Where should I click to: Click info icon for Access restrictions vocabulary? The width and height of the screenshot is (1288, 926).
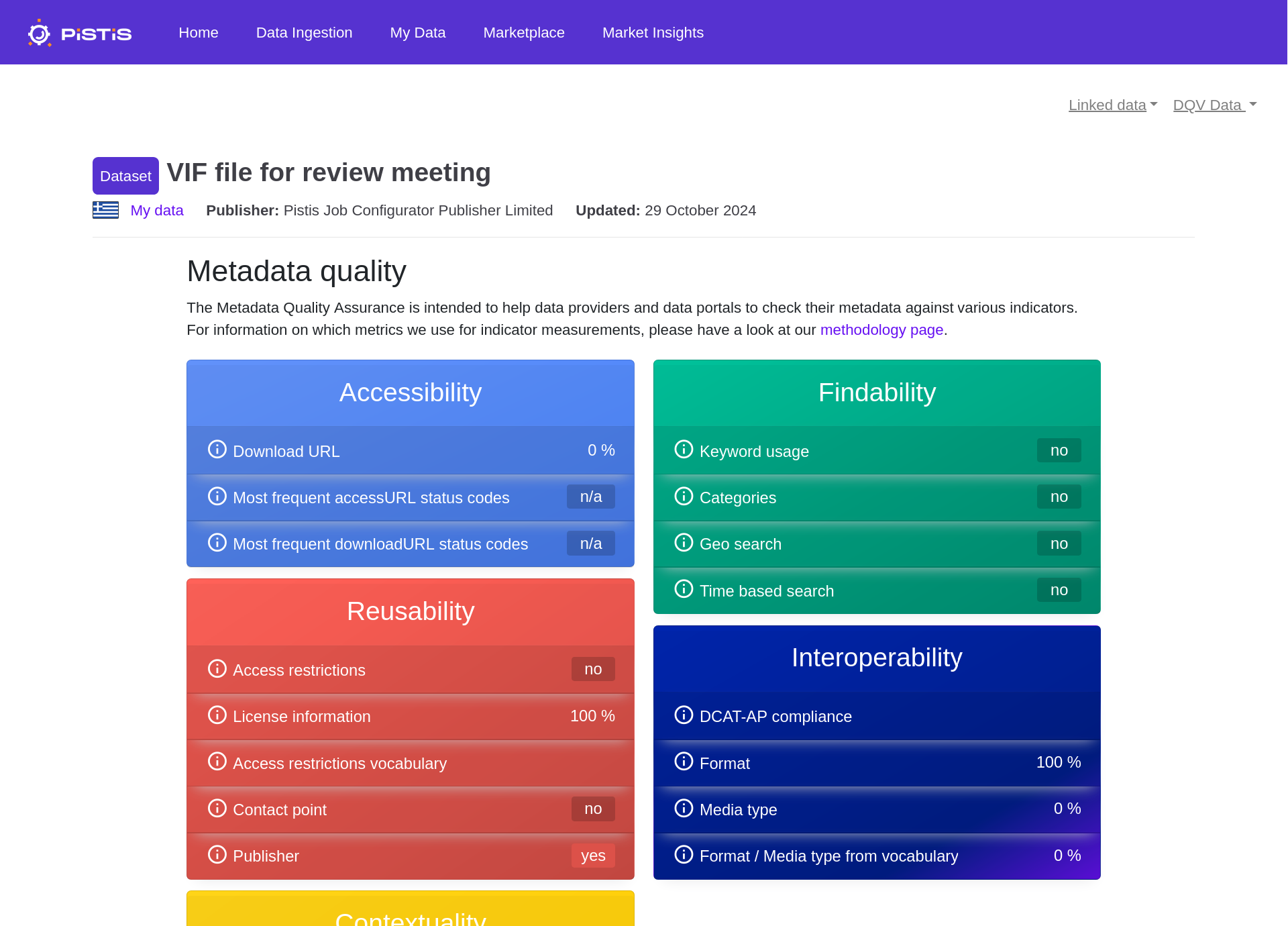coord(217,761)
